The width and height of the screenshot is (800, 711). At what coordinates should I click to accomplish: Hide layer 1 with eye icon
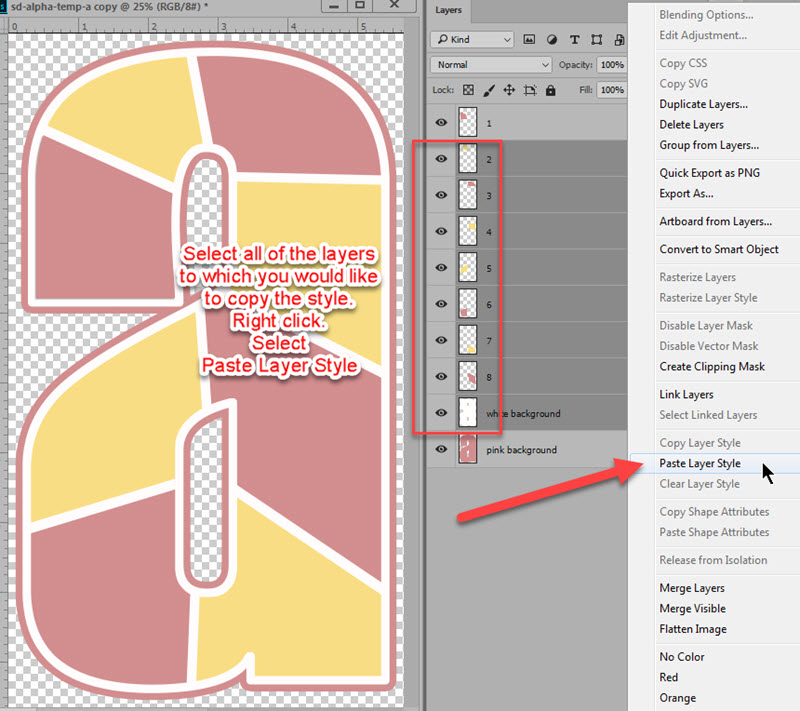[441, 122]
